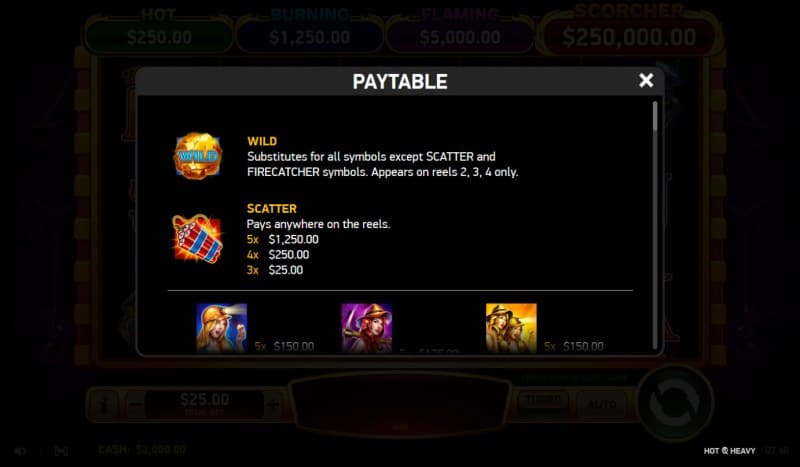Click the spin button
This screenshot has height=467, width=800.
(x=674, y=403)
